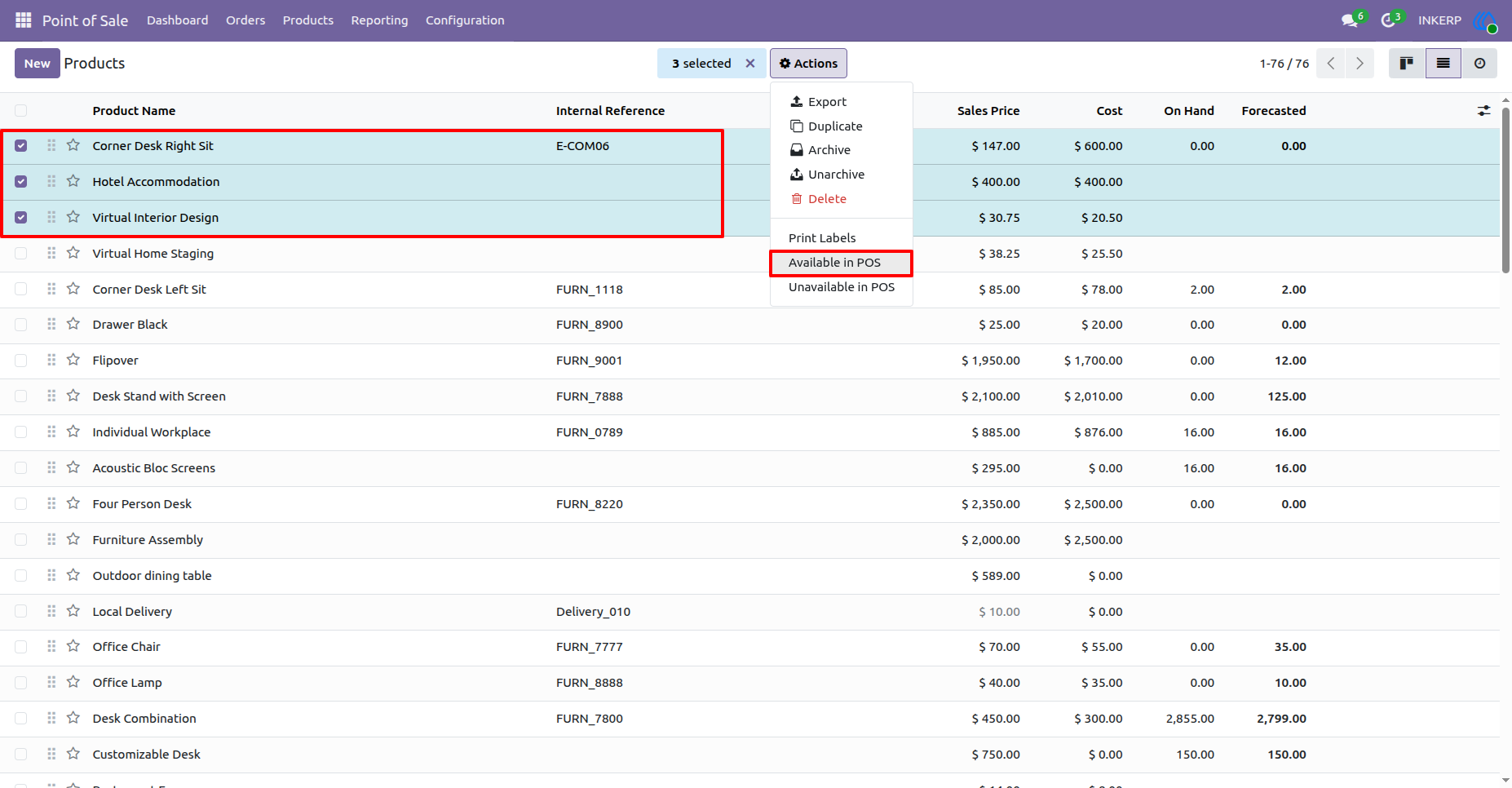Open the Configuration menu
Image resolution: width=1512 pixels, height=788 pixels.
(x=465, y=20)
